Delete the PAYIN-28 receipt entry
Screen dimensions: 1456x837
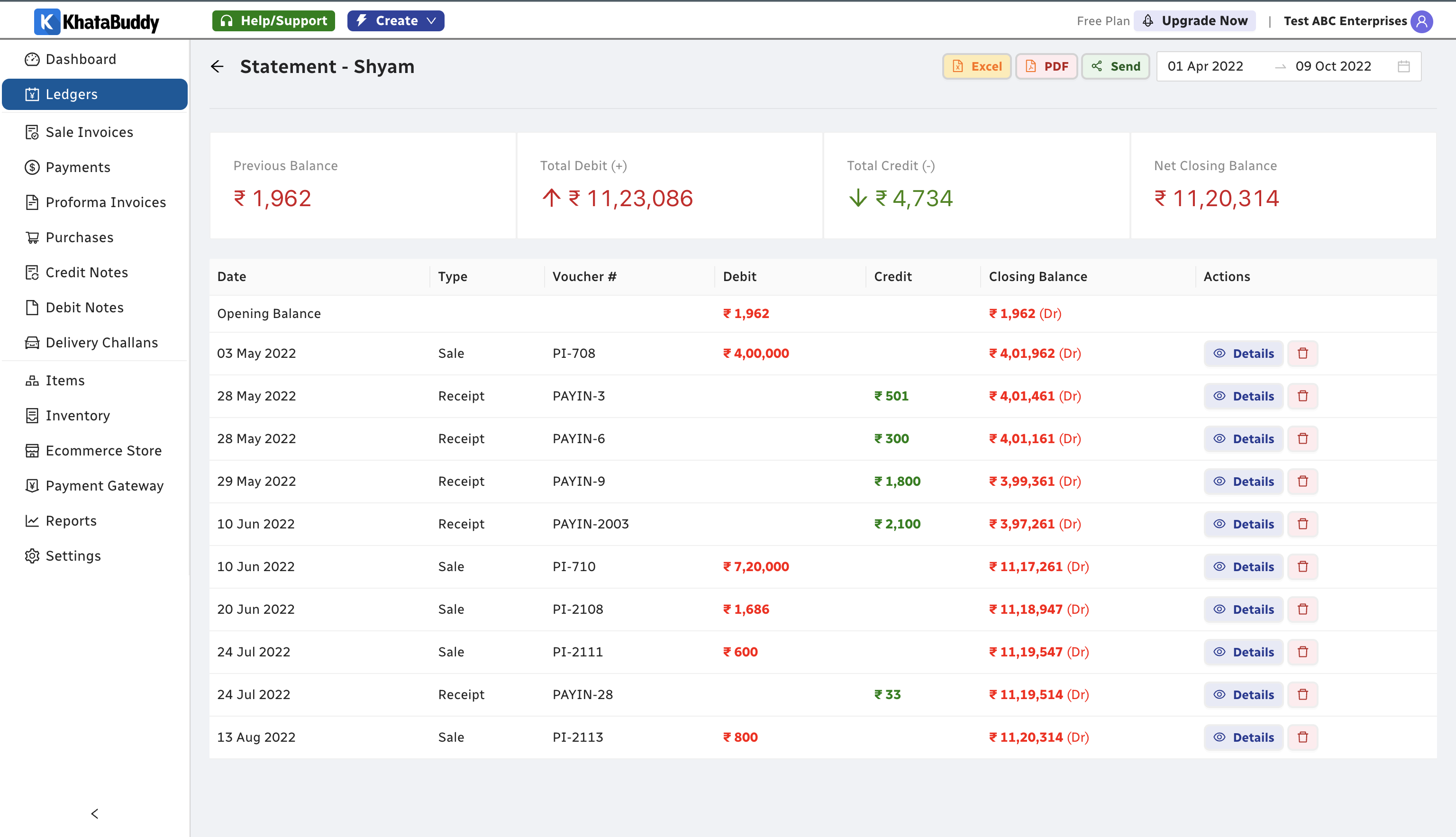tap(1302, 694)
